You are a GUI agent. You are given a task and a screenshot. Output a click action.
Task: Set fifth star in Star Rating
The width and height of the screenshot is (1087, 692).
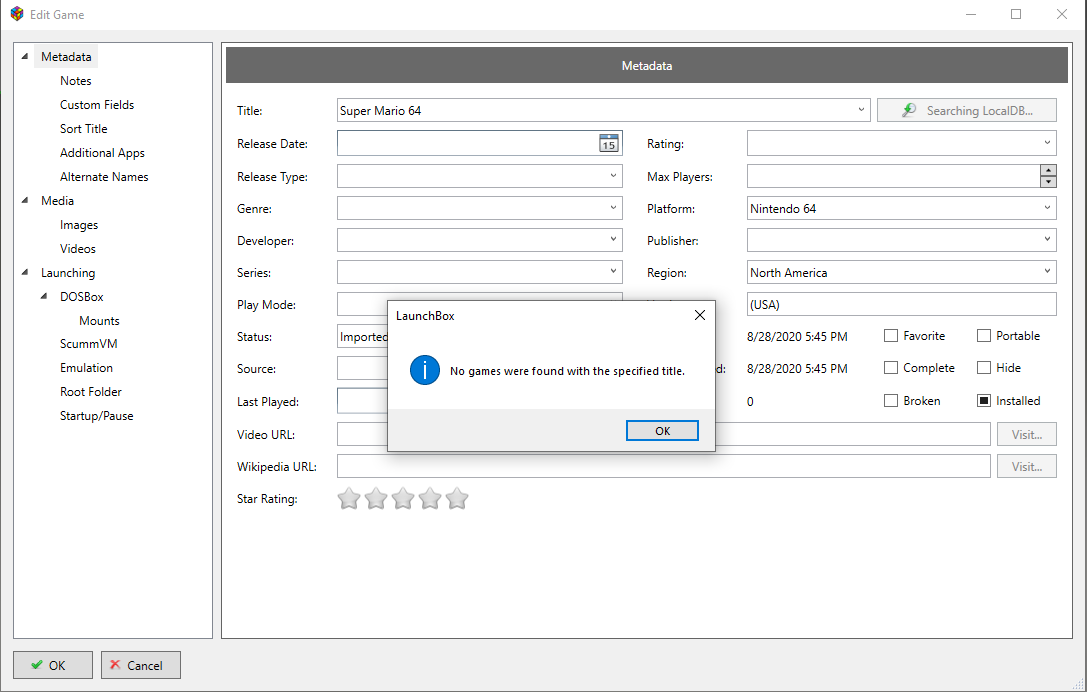click(x=457, y=499)
